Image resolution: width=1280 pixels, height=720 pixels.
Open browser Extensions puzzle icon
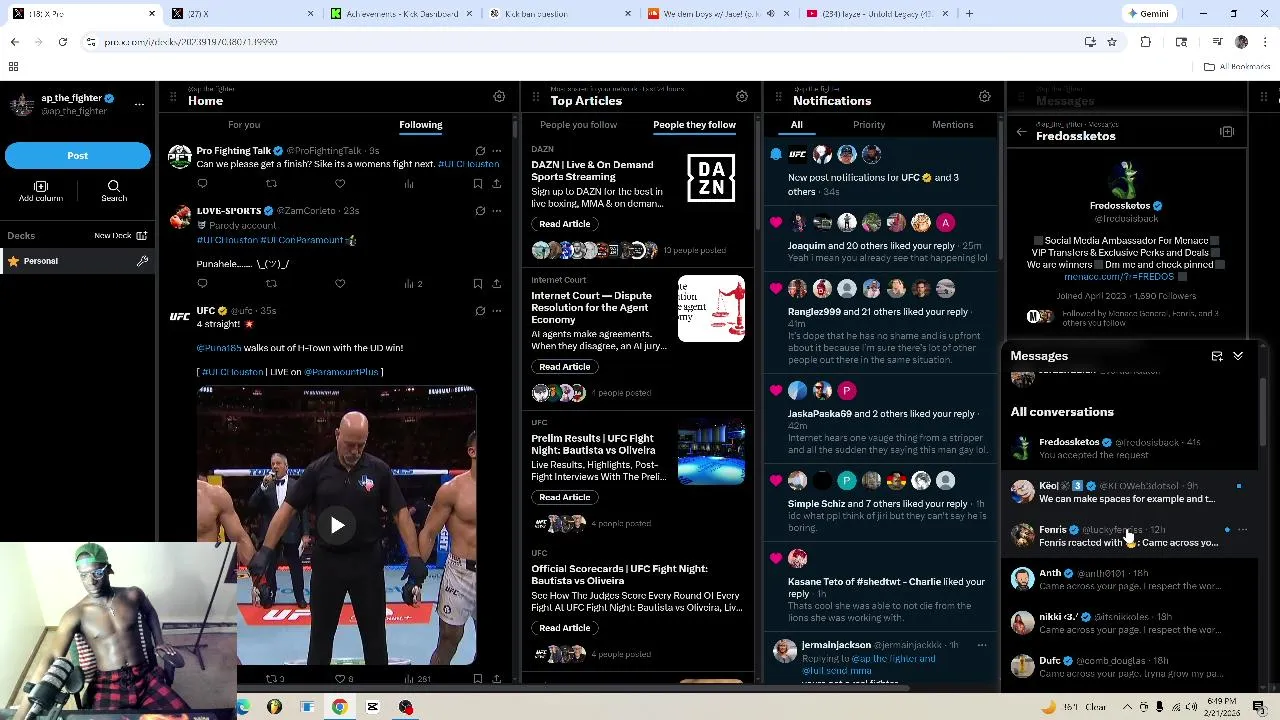tap(1146, 42)
